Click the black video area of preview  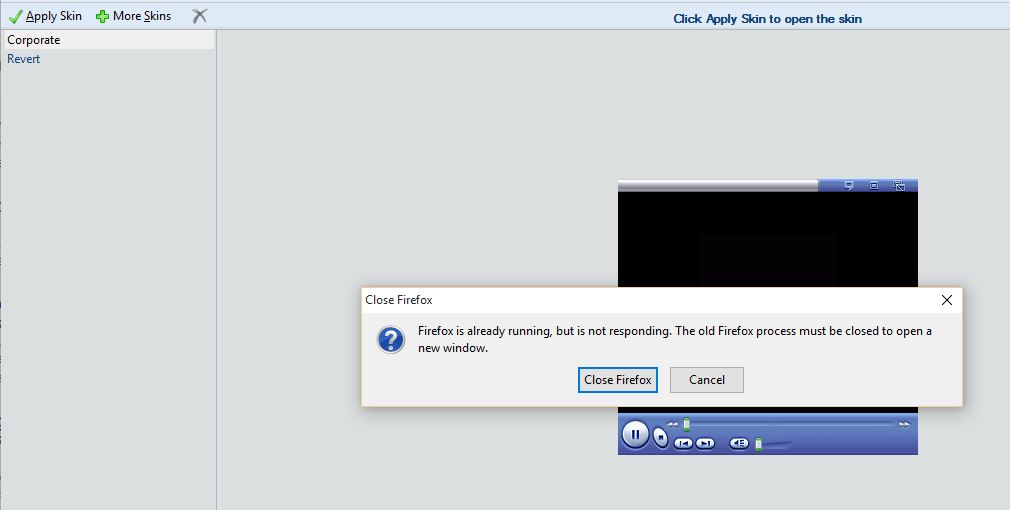click(x=768, y=240)
